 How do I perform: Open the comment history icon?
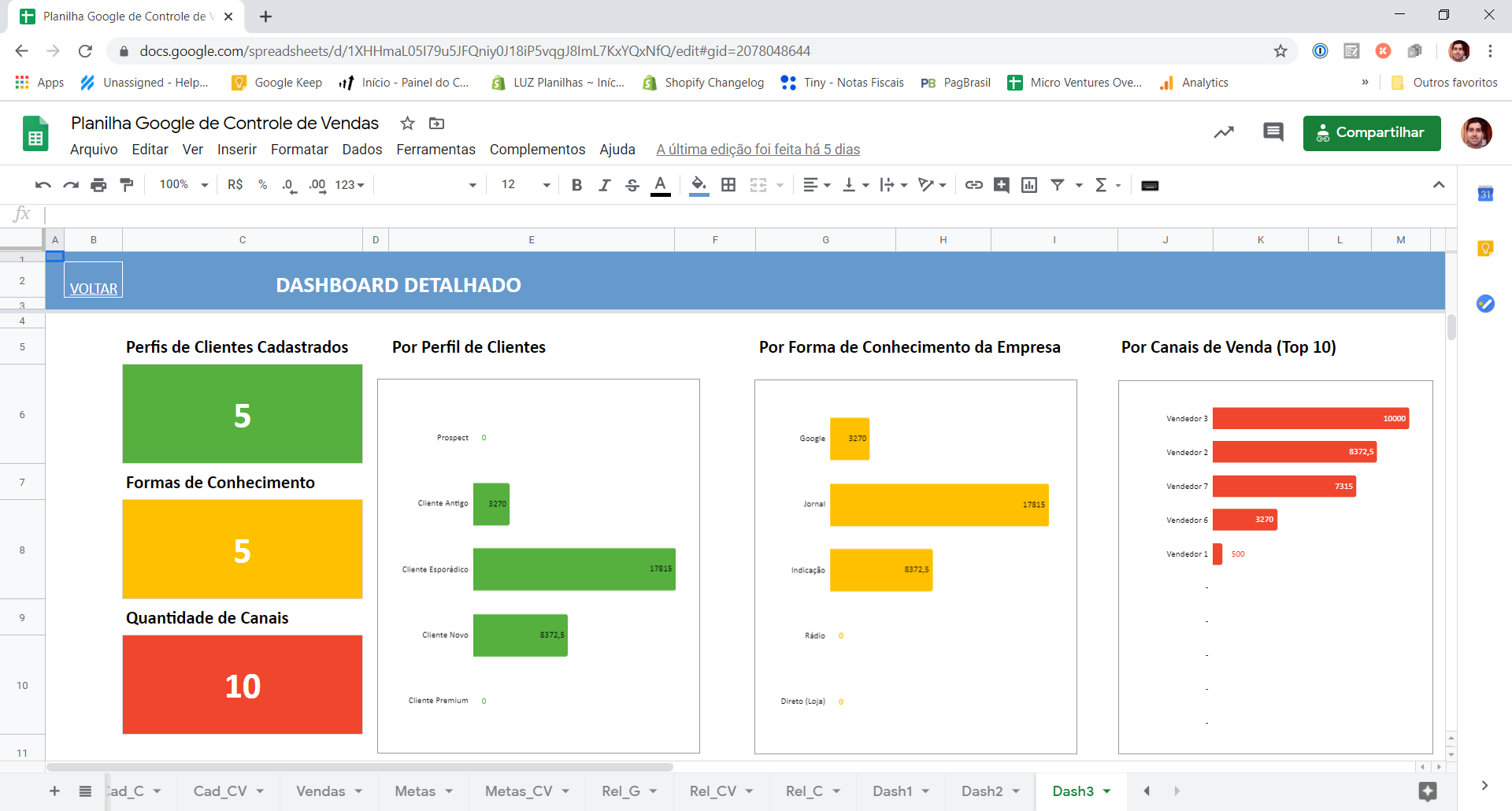click(x=1273, y=132)
